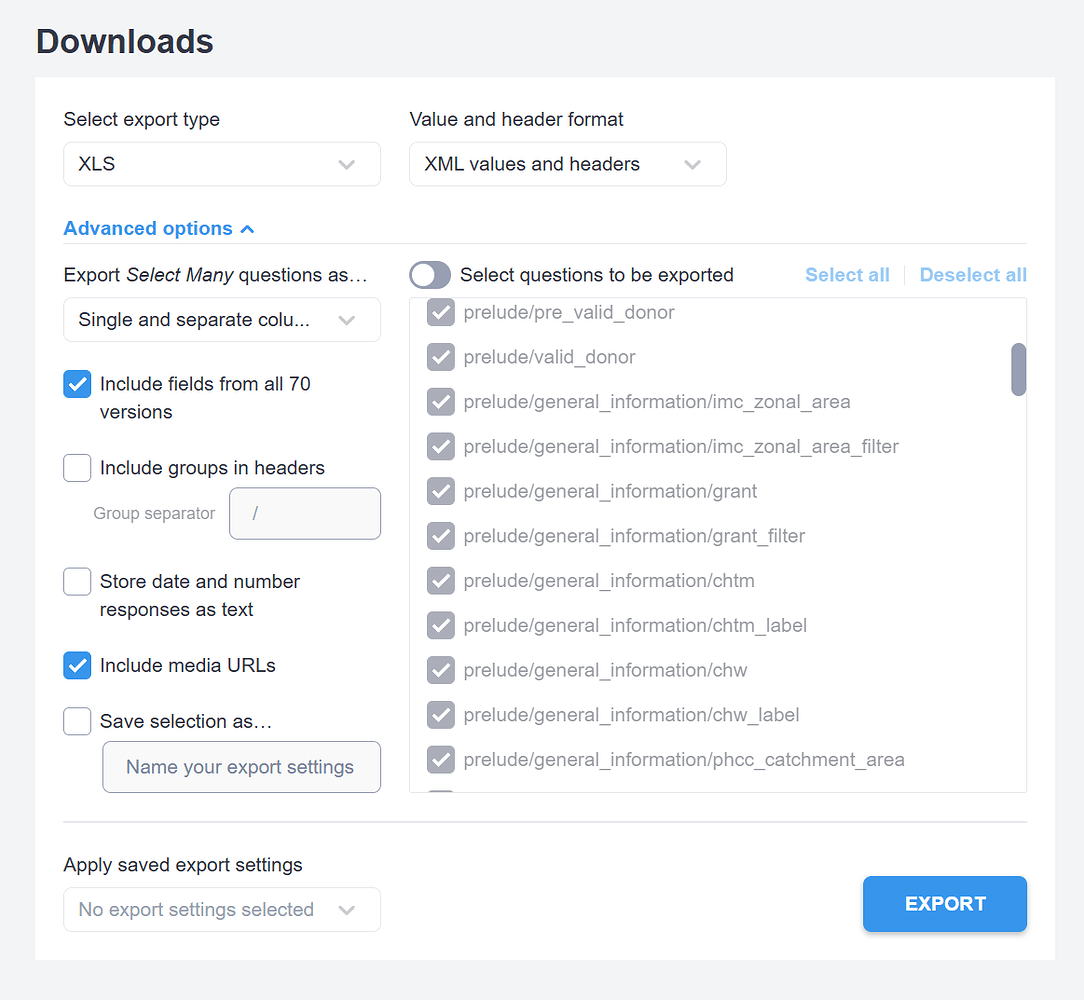Click the question list scrollbar

pos(1018,369)
